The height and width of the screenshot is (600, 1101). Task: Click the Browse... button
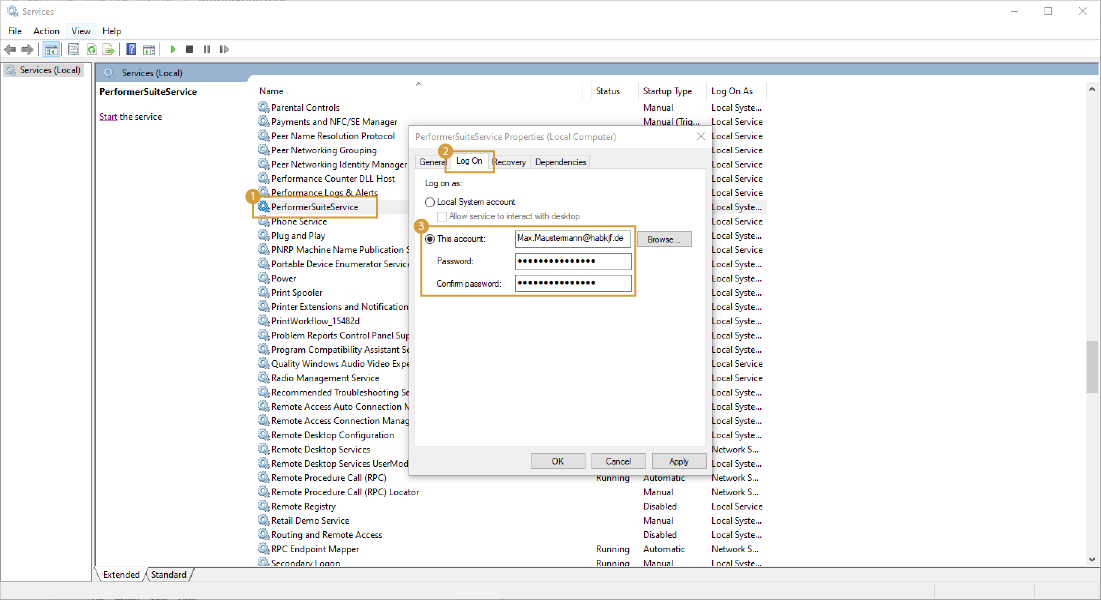[x=664, y=240]
